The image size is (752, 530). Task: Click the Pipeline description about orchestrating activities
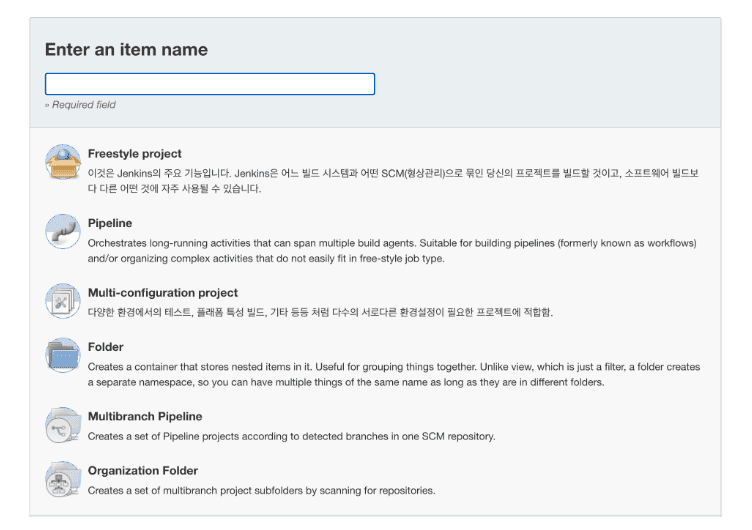coord(392,251)
